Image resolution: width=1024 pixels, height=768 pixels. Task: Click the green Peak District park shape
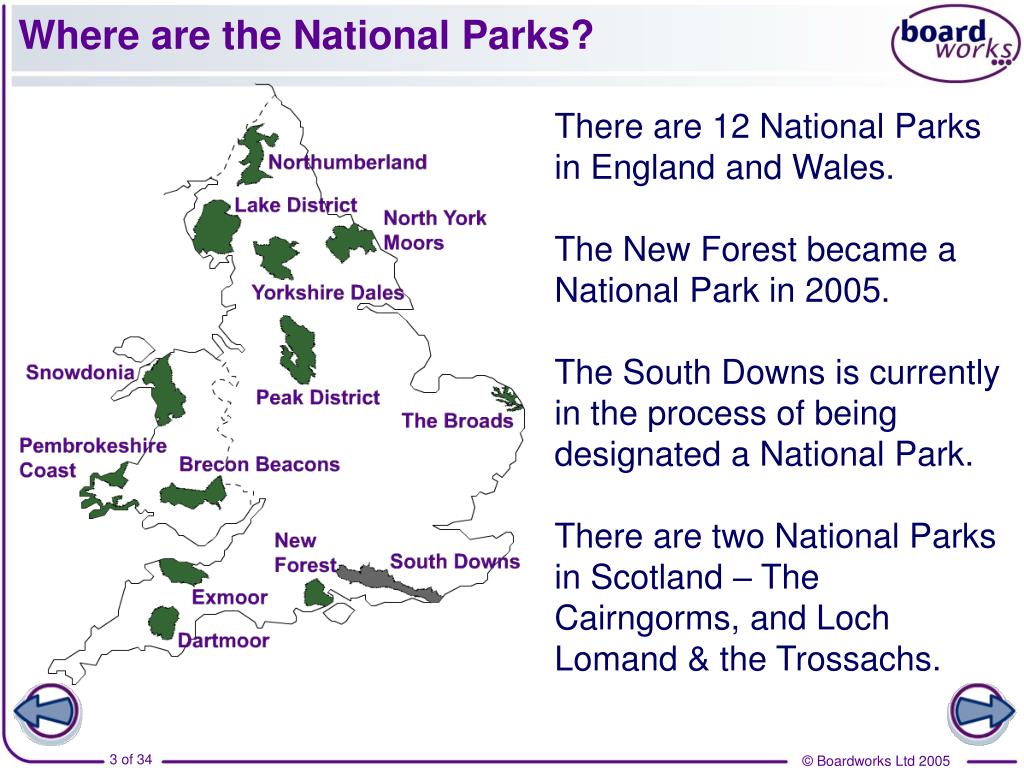click(298, 349)
